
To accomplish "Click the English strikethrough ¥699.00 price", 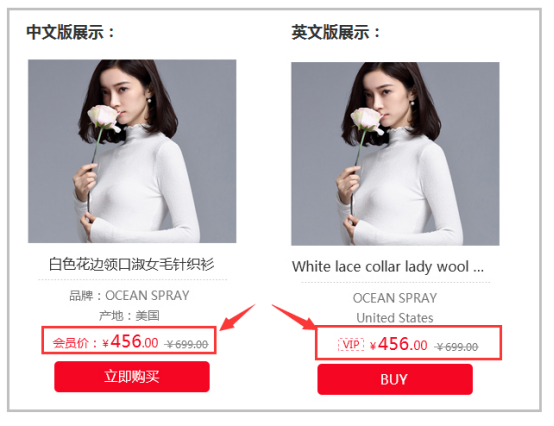I will pos(456,347).
